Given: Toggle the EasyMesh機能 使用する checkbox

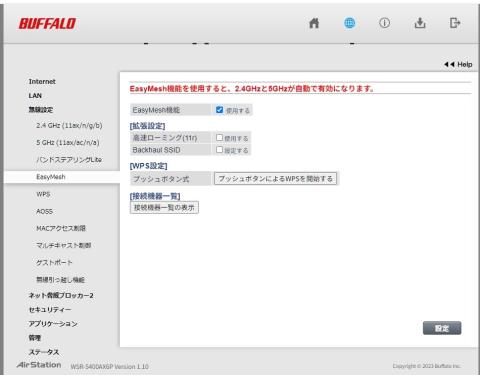Looking at the screenshot, I should tap(219, 110).
